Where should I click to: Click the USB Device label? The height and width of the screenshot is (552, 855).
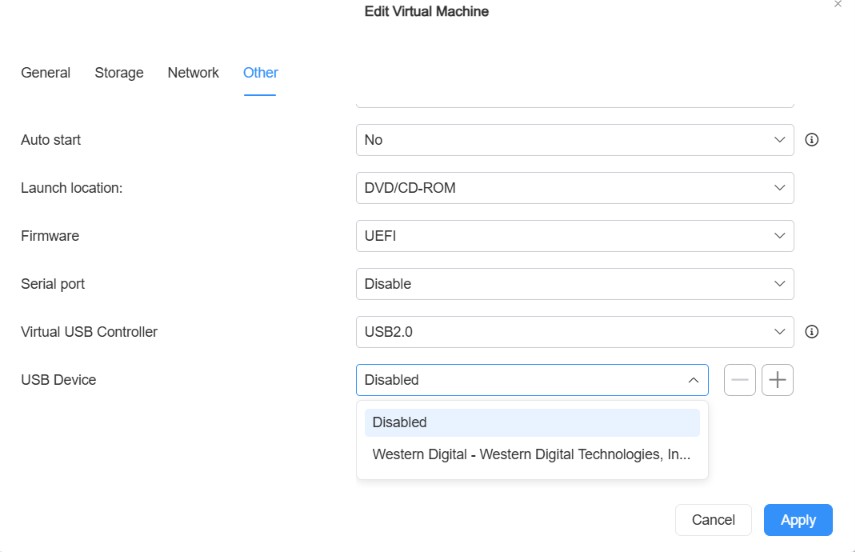coord(58,380)
